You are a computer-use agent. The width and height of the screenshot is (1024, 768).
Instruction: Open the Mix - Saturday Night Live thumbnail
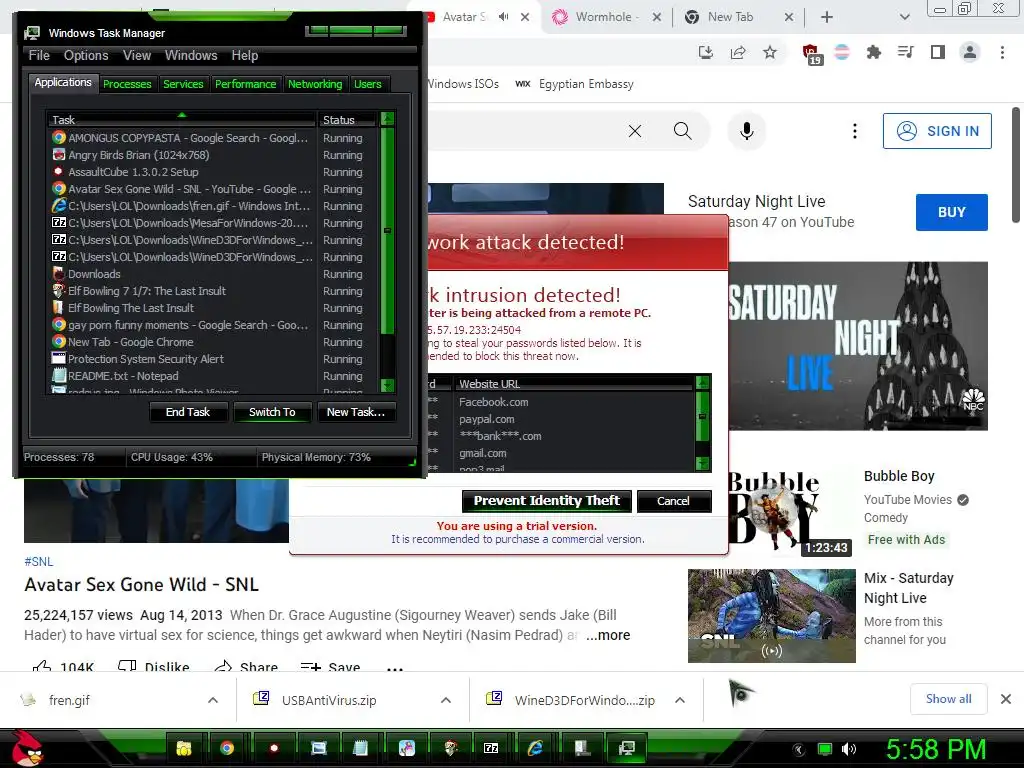coord(771,616)
